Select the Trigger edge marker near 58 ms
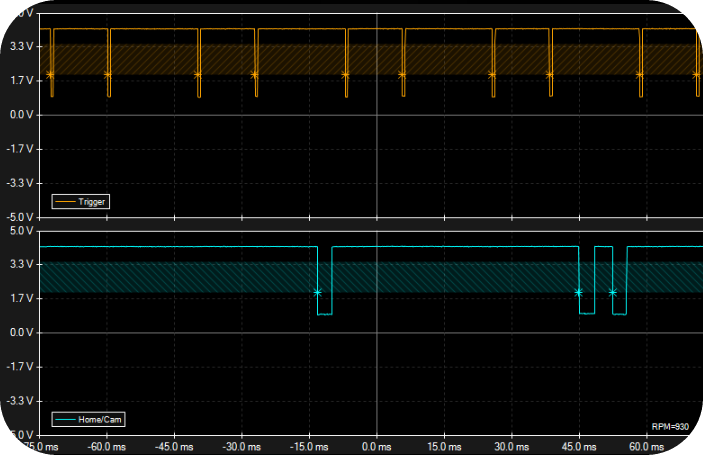The height and width of the screenshot is (455, 703). [640, 75]
